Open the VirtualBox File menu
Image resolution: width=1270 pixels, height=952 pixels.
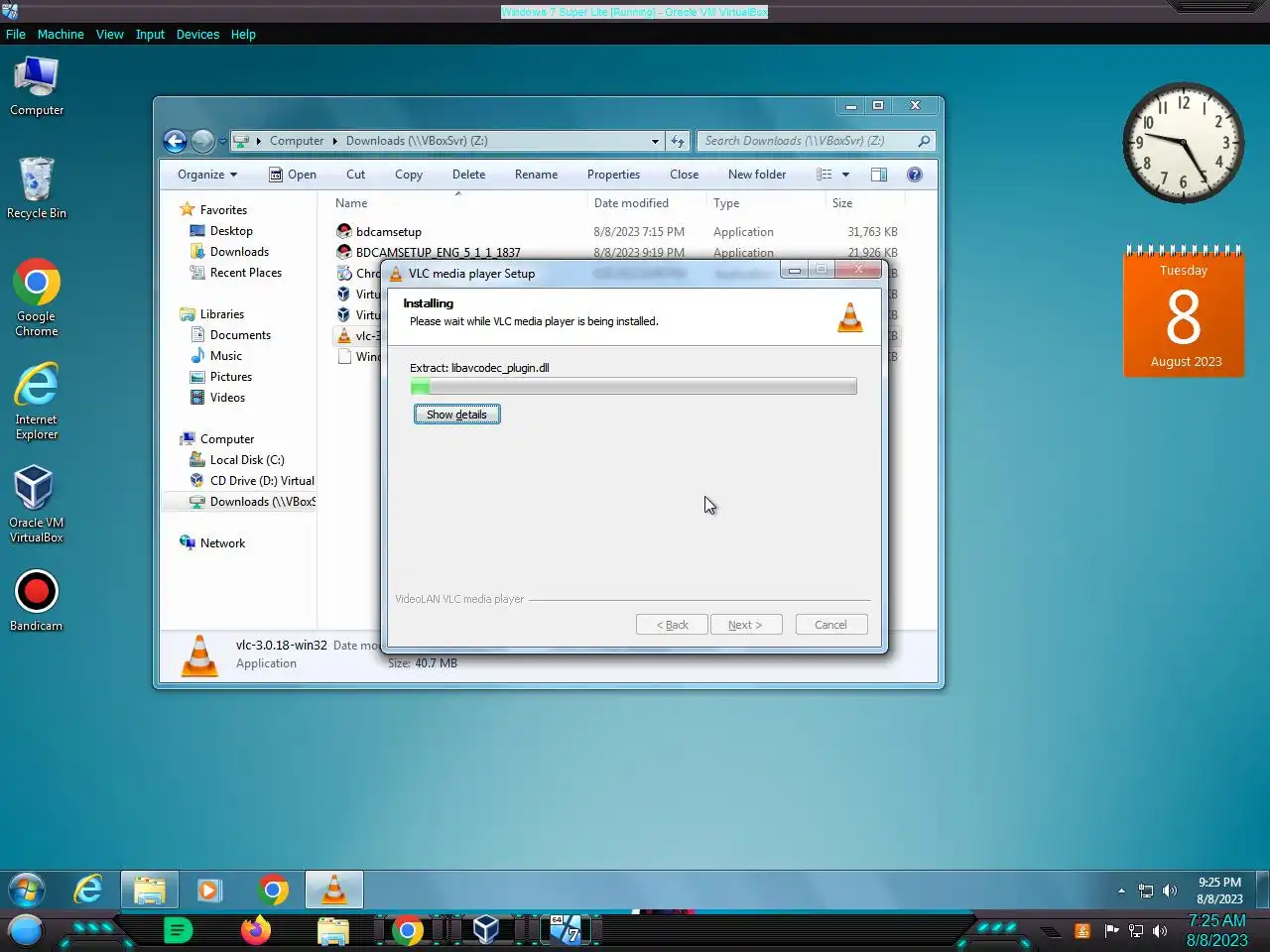[16, 34]
